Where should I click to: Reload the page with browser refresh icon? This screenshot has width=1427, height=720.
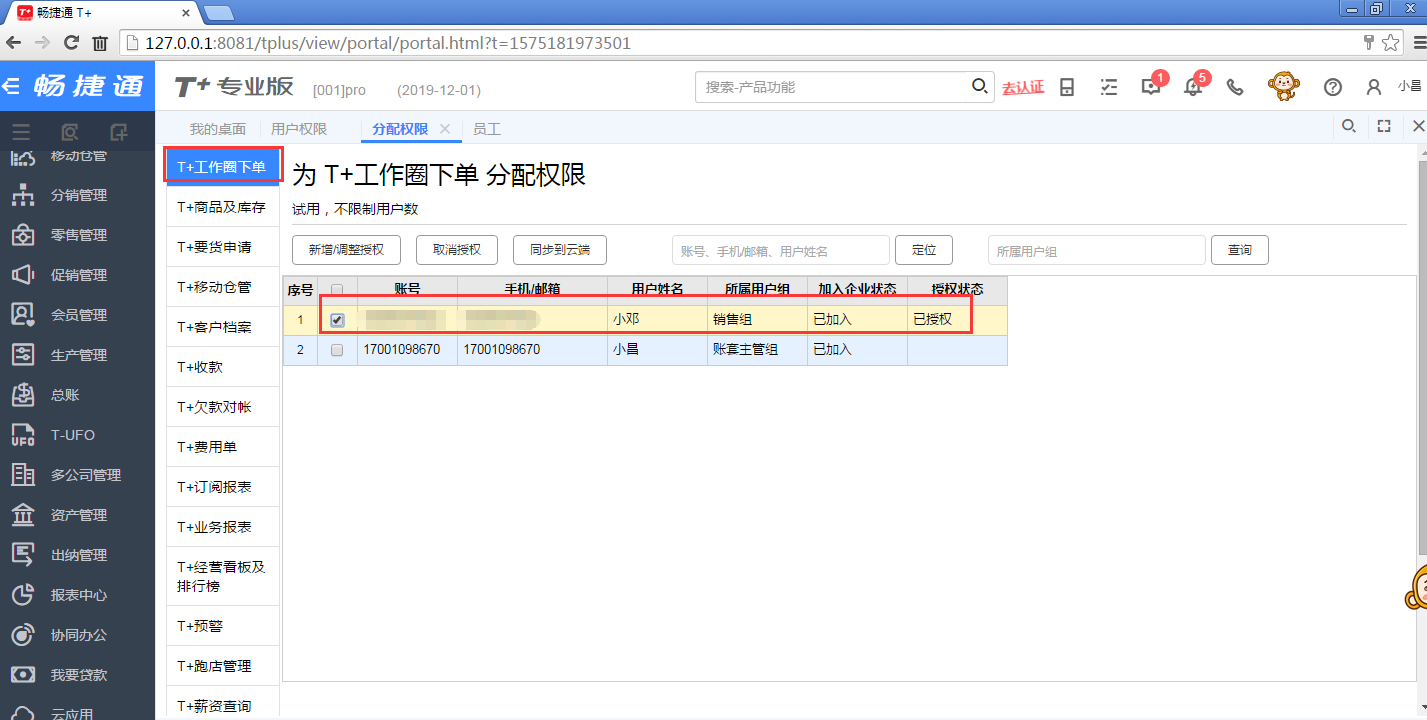(x=71, y=43)
